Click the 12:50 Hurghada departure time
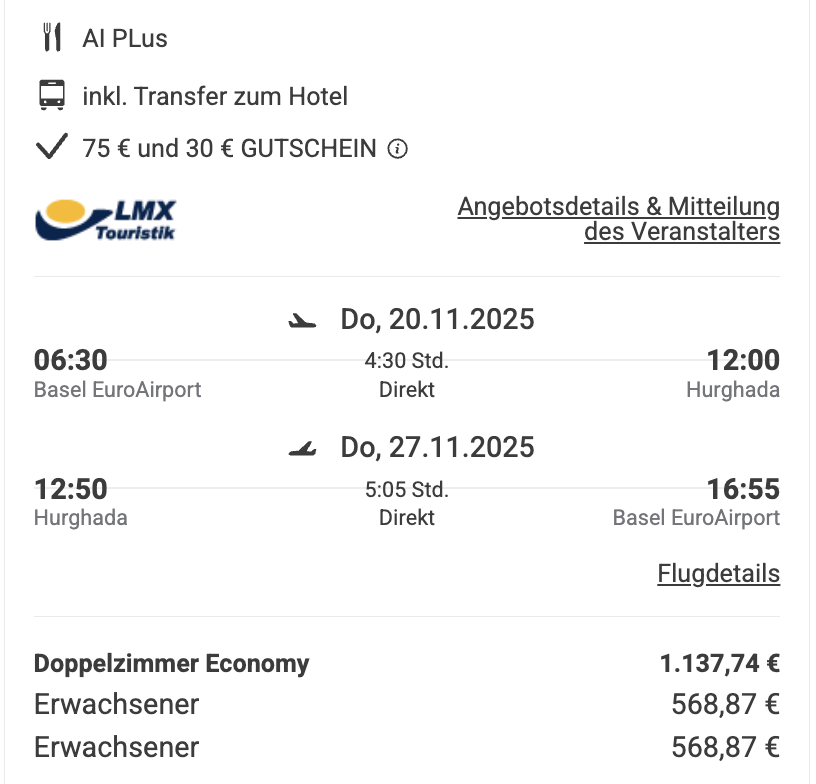 pyautogui.click(x=71, y=489)
